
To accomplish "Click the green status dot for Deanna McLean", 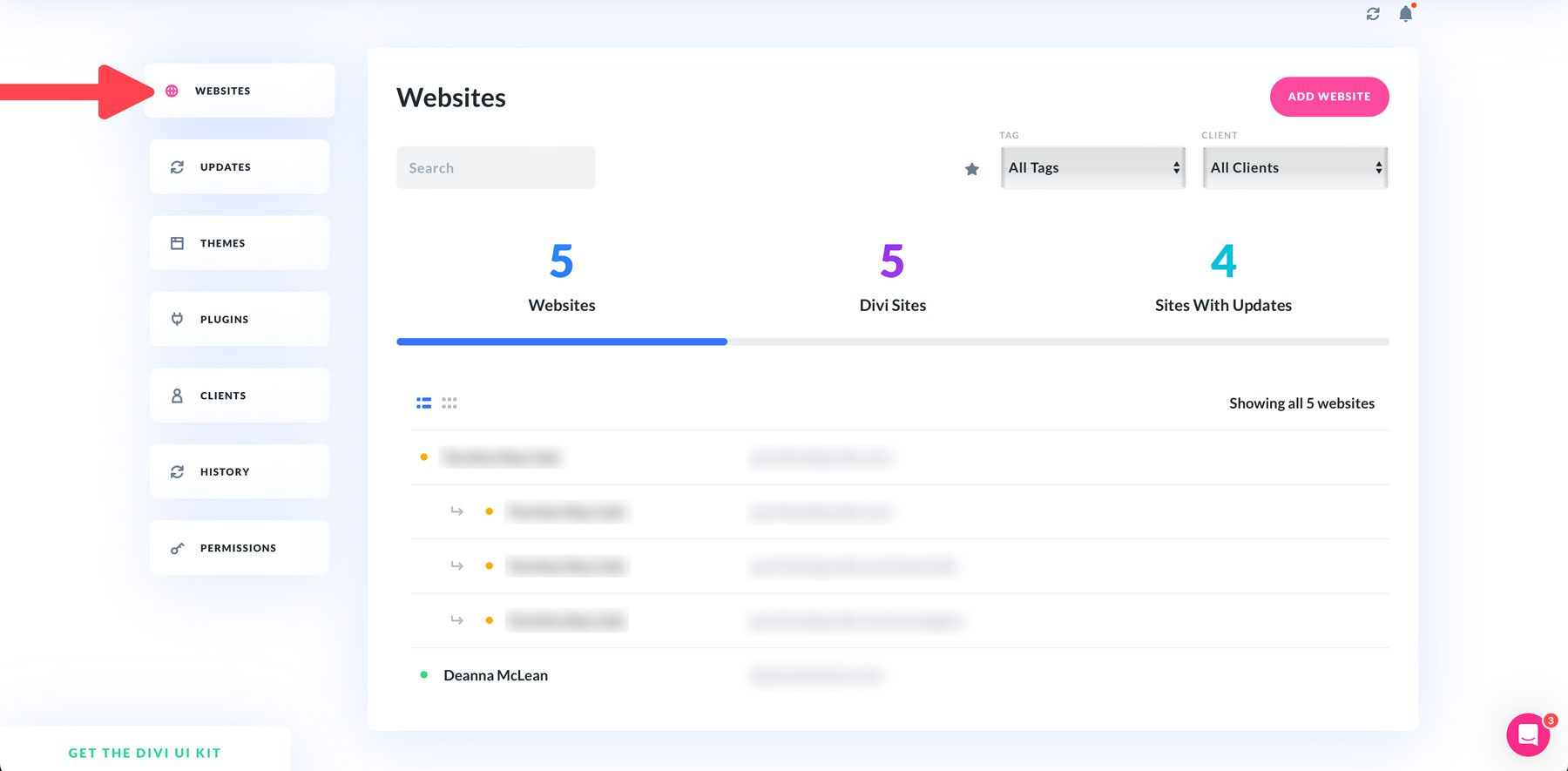I will (x=424, y=674).
